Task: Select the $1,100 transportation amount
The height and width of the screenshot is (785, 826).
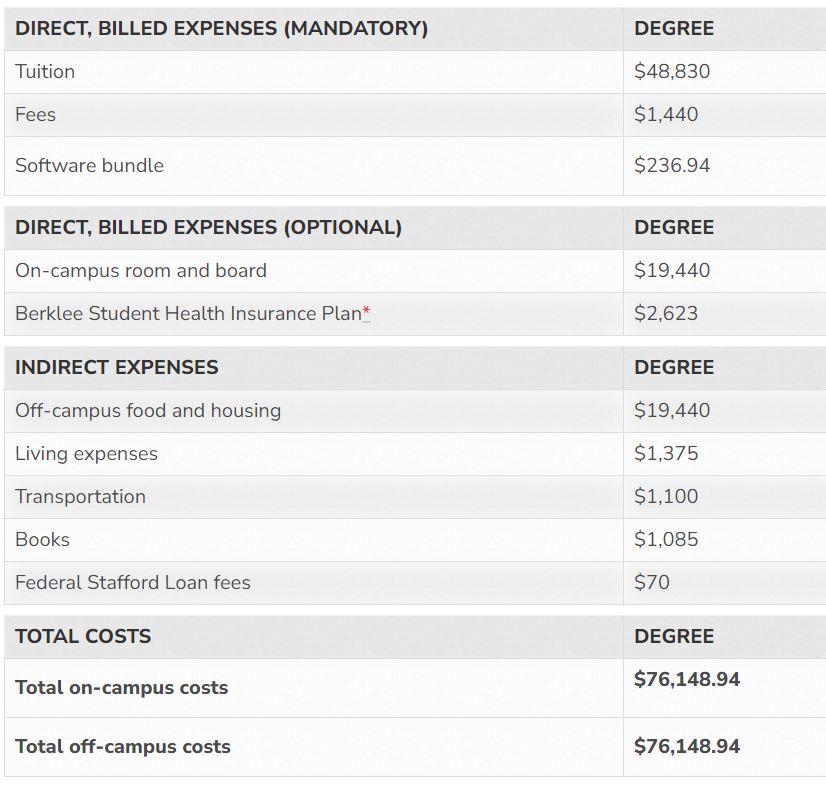Action: (666, 497)
